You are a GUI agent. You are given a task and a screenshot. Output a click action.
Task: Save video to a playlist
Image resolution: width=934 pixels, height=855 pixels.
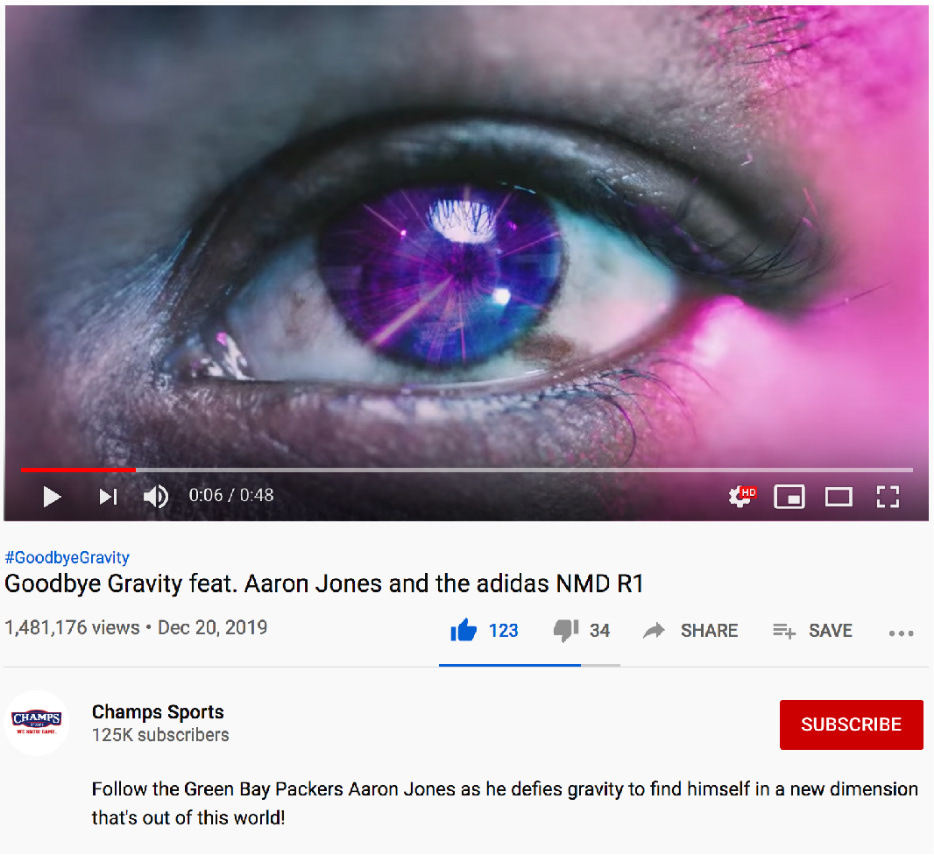coord(812,630)
